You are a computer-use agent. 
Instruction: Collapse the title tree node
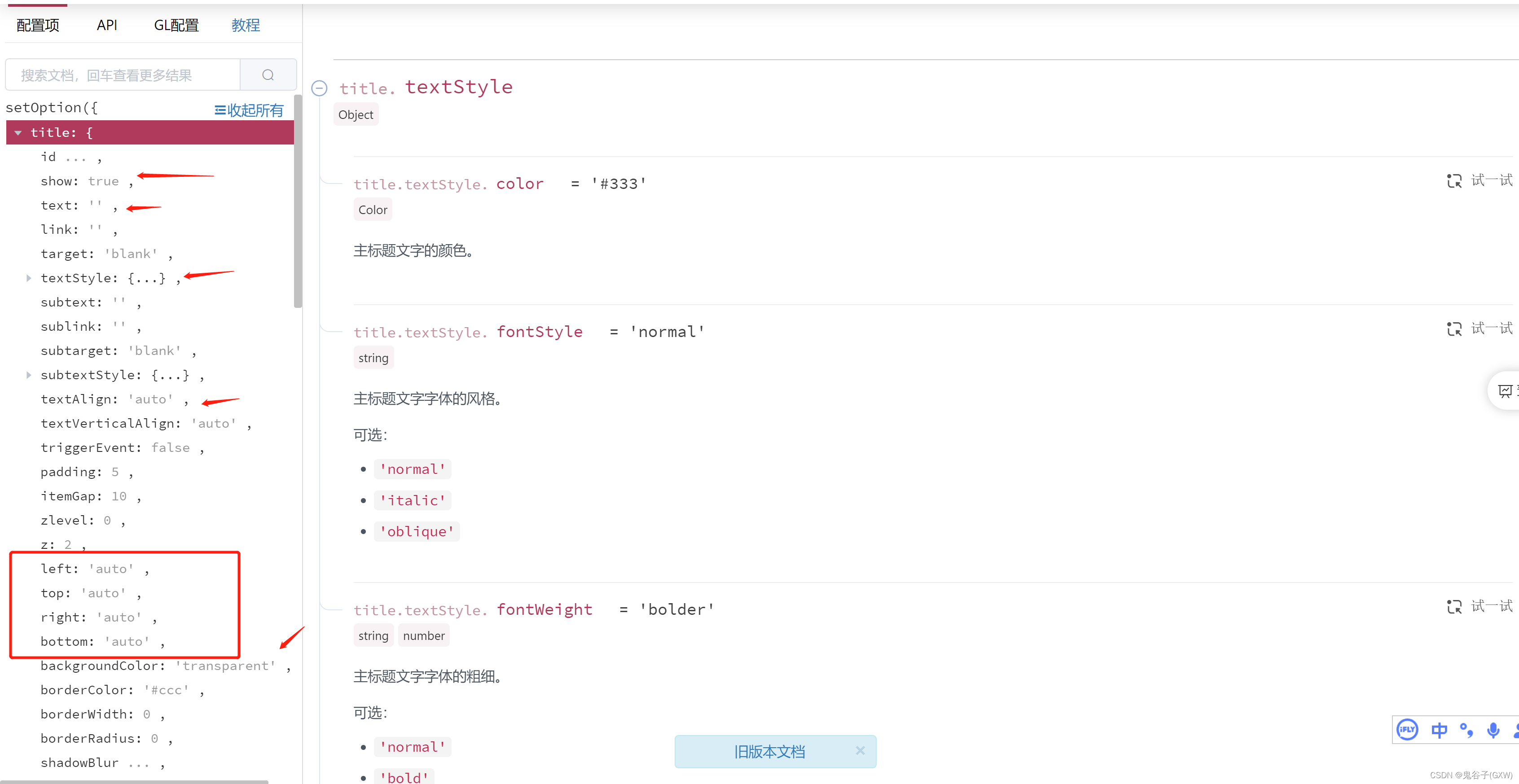pos(18,133)
